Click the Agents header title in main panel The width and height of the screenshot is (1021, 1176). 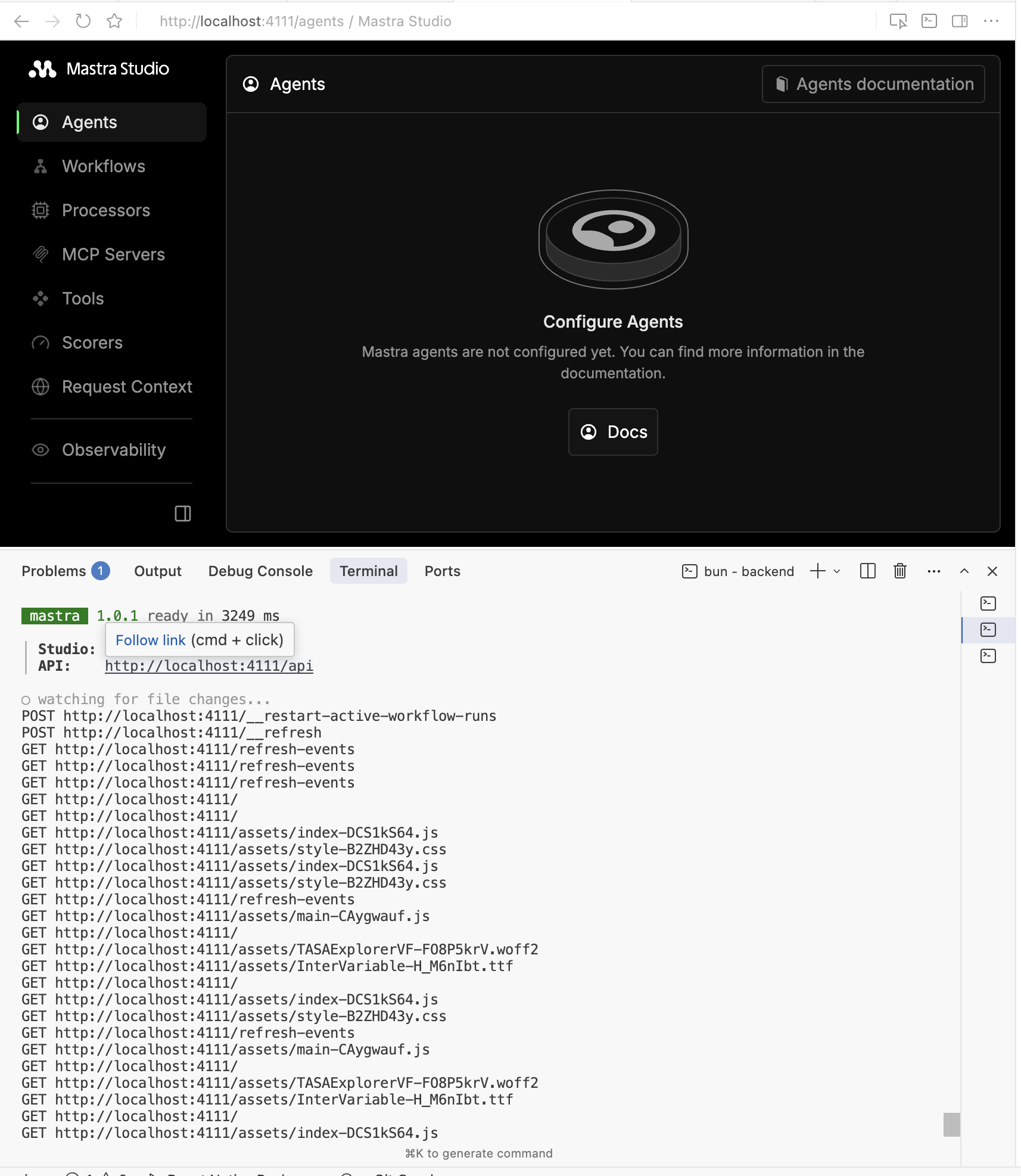coord(297,84)
